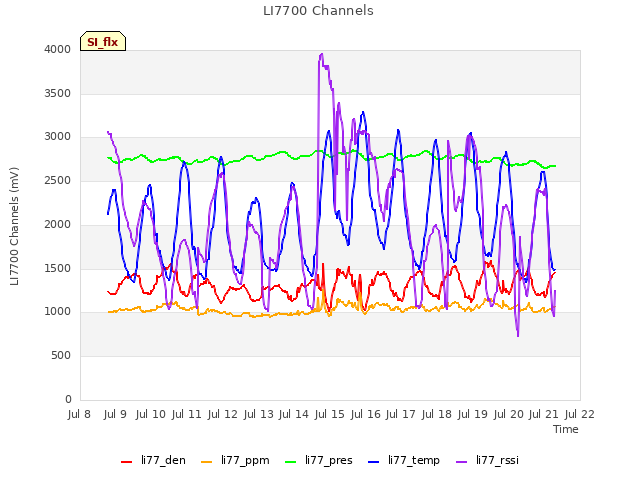Click the 4000 y-axis tick label
Viewport: 640px width, 480px height.
pos(58,49)
